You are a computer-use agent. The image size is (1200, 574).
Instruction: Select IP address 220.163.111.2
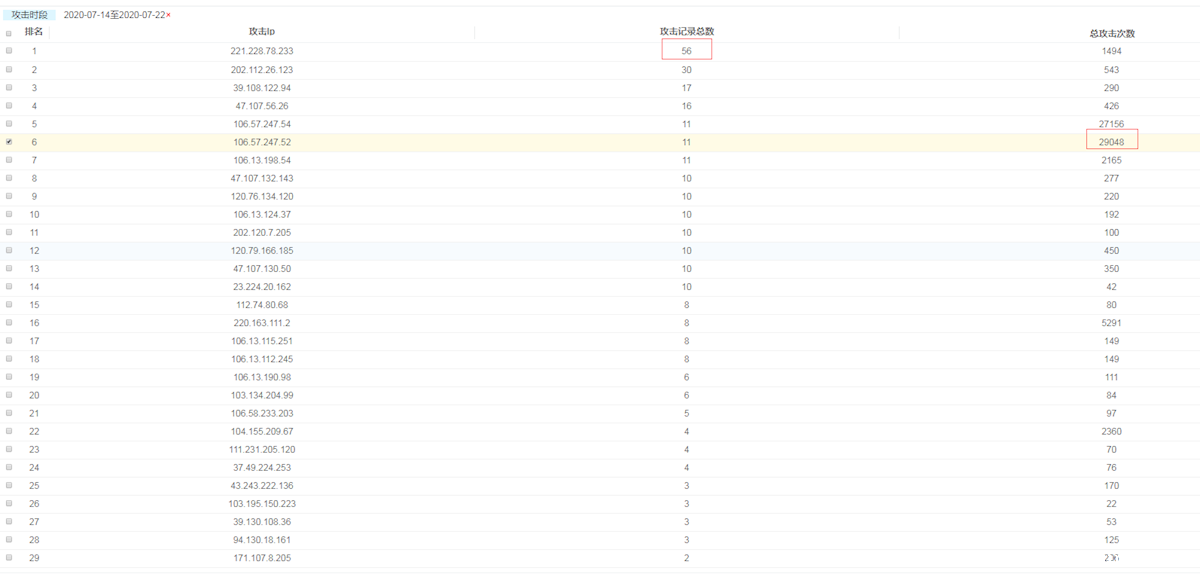(262, 323)
